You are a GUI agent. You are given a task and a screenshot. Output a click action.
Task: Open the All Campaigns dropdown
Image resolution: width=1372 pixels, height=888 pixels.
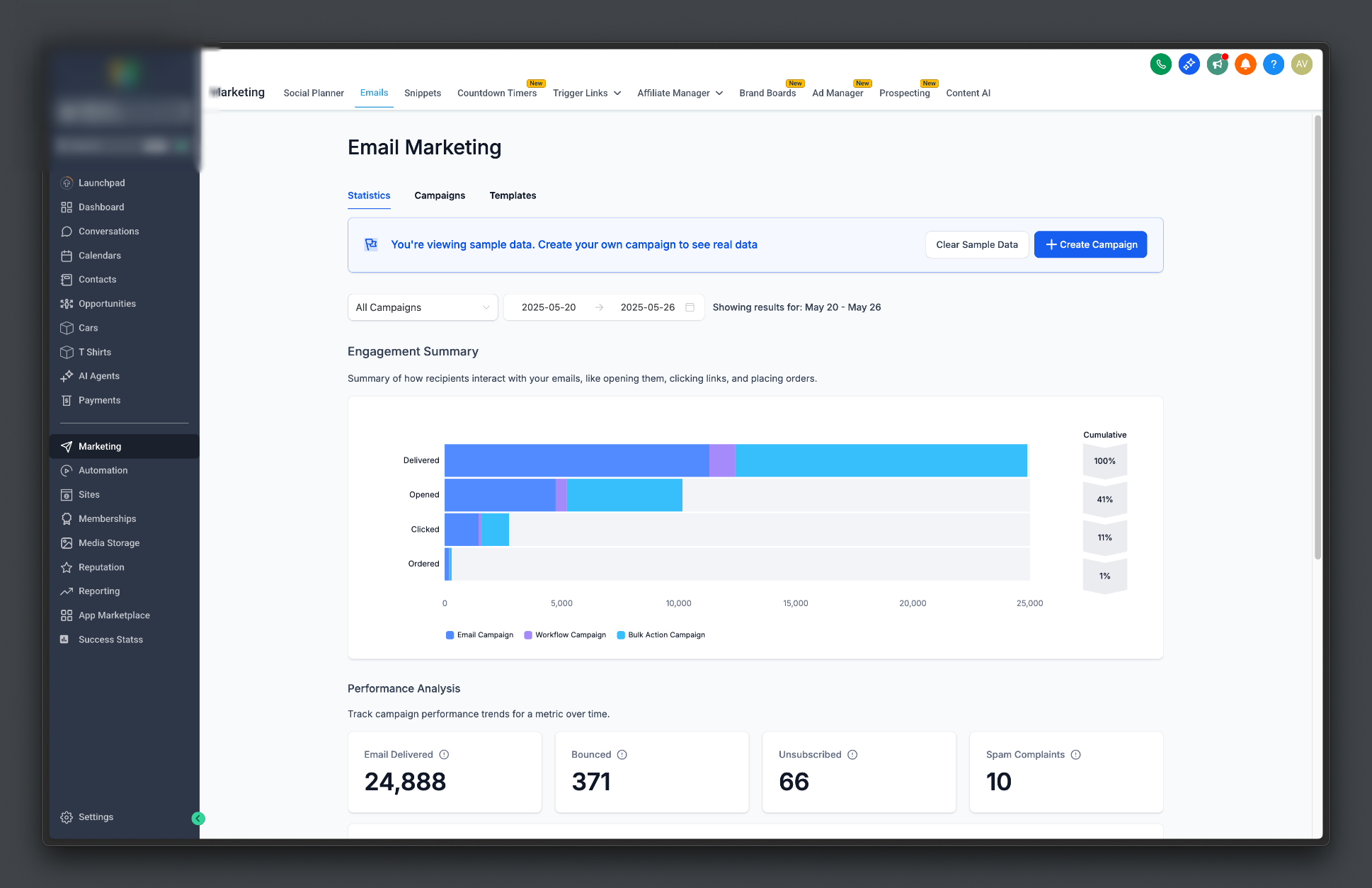coord(423,307)
